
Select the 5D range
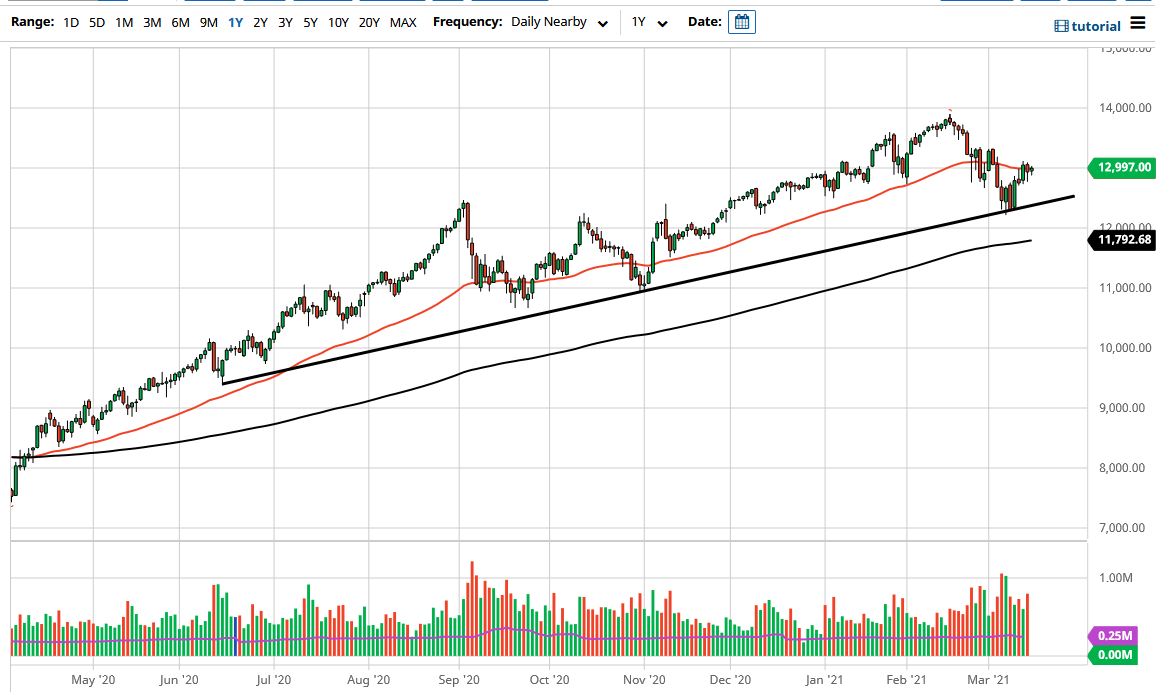click(x=96, y=21)
